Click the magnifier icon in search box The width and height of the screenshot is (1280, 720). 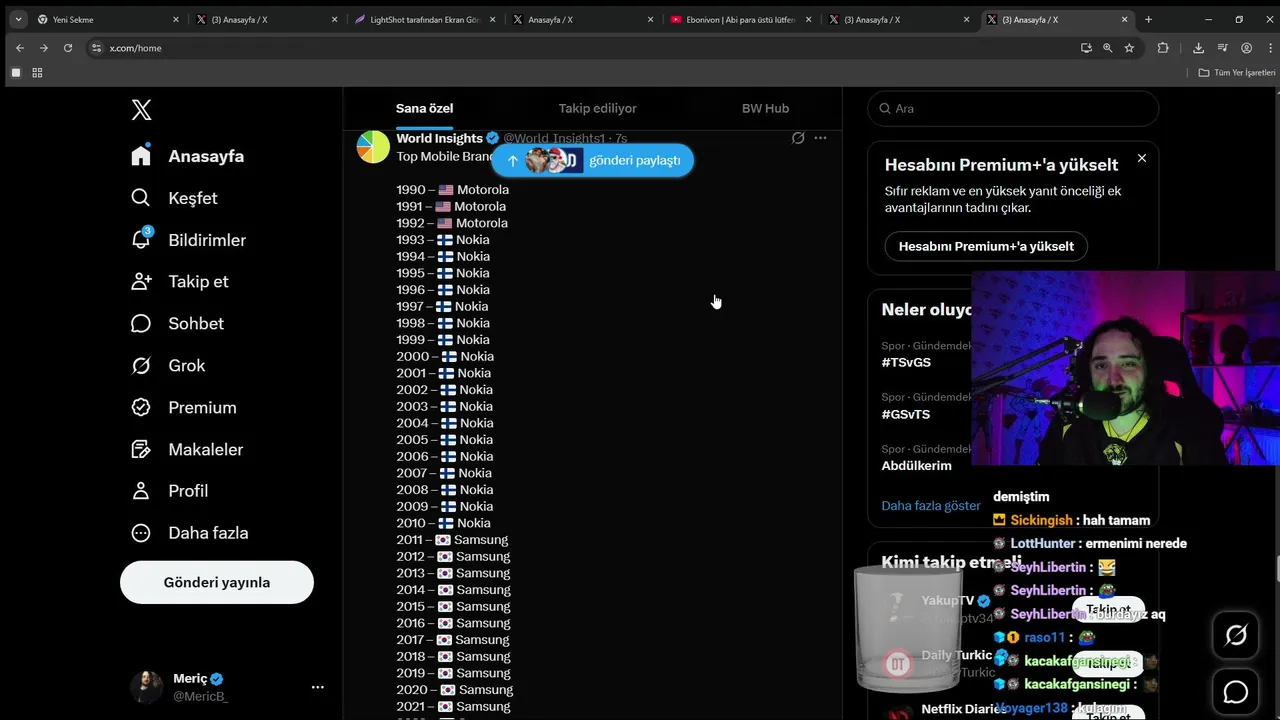point(885,108)
